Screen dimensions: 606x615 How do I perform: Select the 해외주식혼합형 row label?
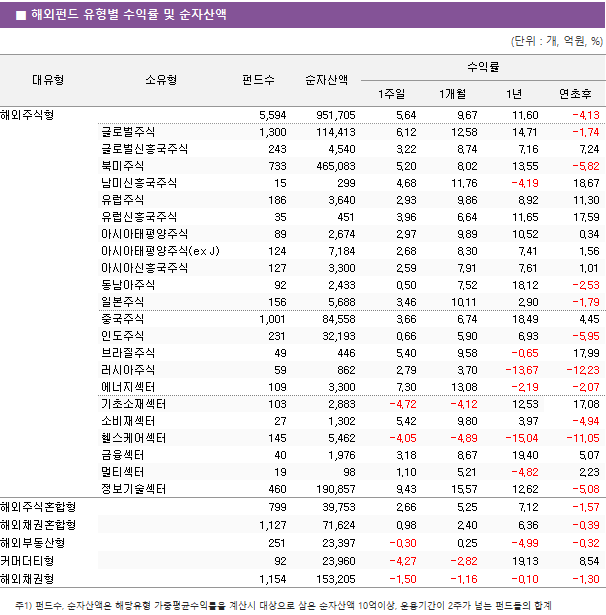(38, 507)
